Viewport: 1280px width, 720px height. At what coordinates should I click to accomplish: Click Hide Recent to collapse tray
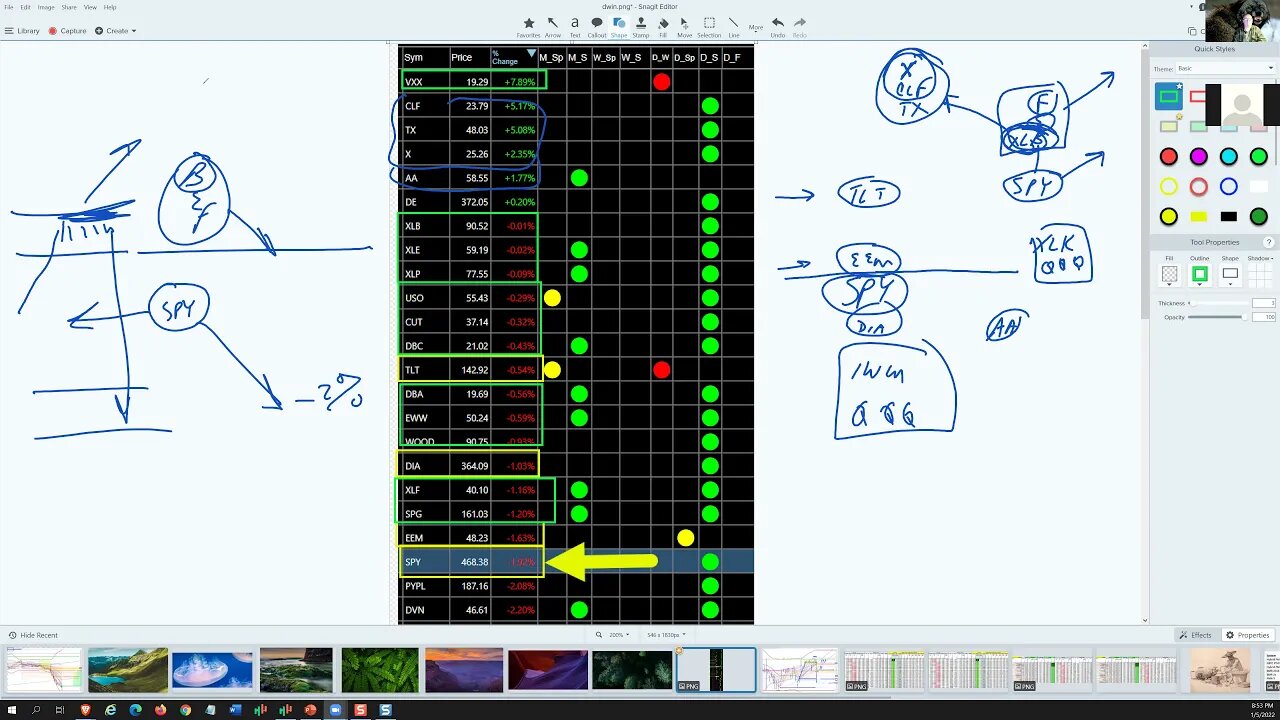[x=33, y=635]
